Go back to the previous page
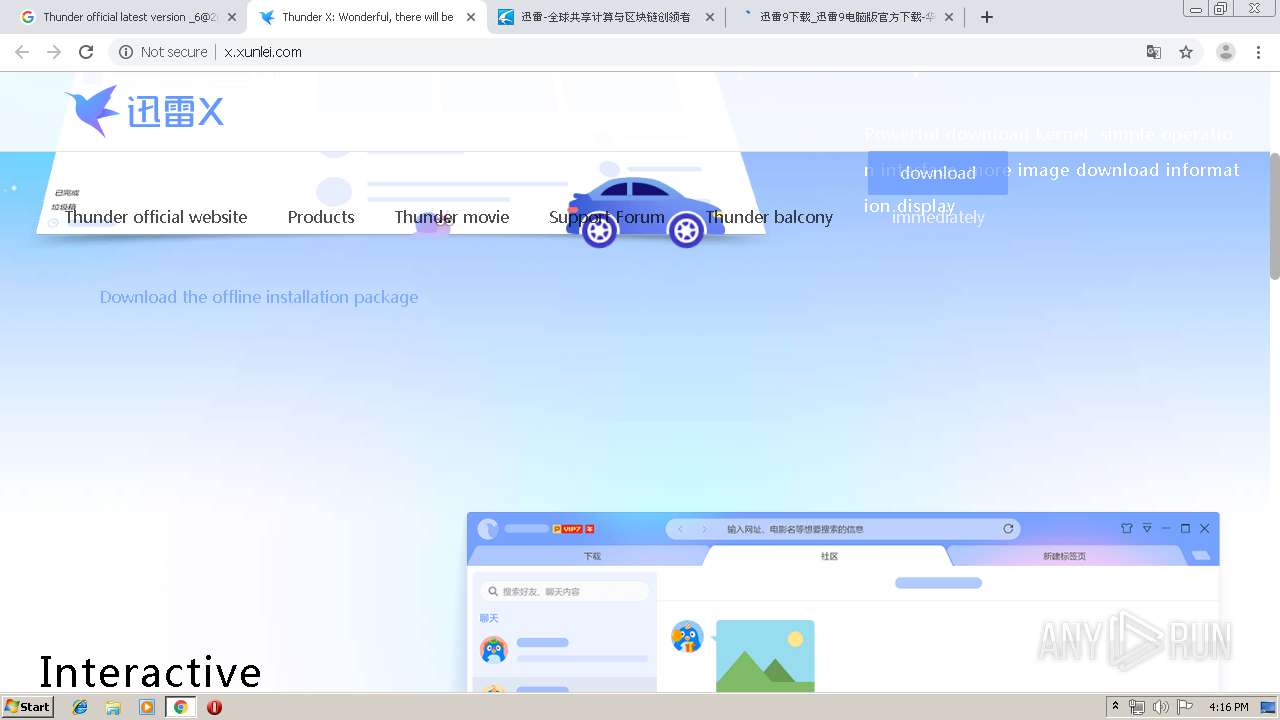Viewport: 1280px width, 720px height. click(x=22, y=52)
